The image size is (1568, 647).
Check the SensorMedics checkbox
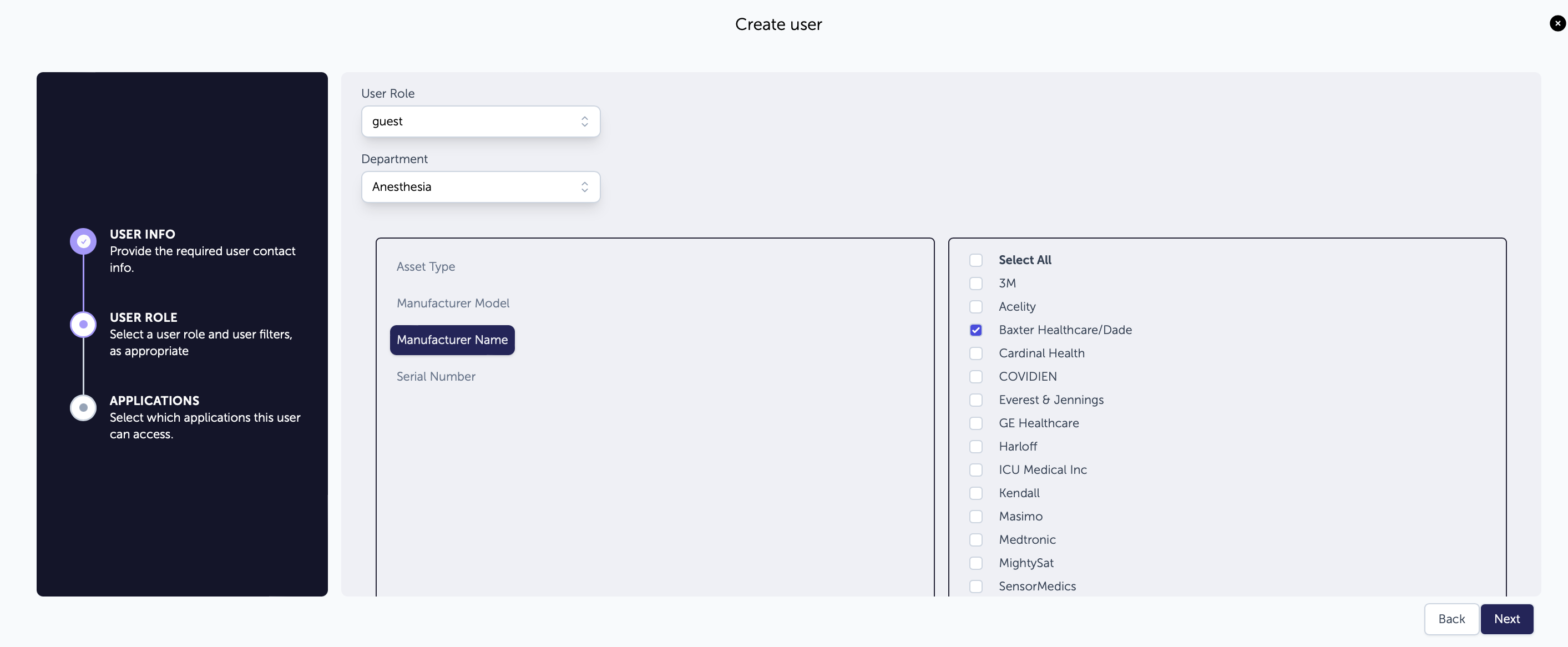point(976,586)
